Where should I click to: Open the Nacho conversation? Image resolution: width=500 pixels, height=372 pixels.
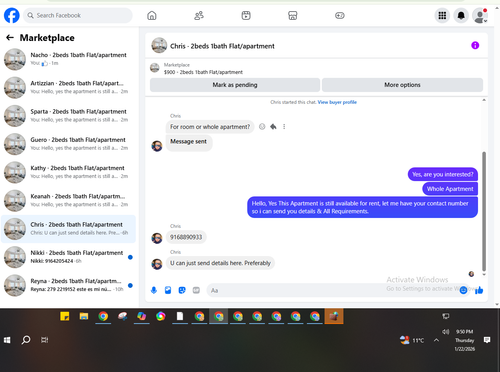(68, 59)
